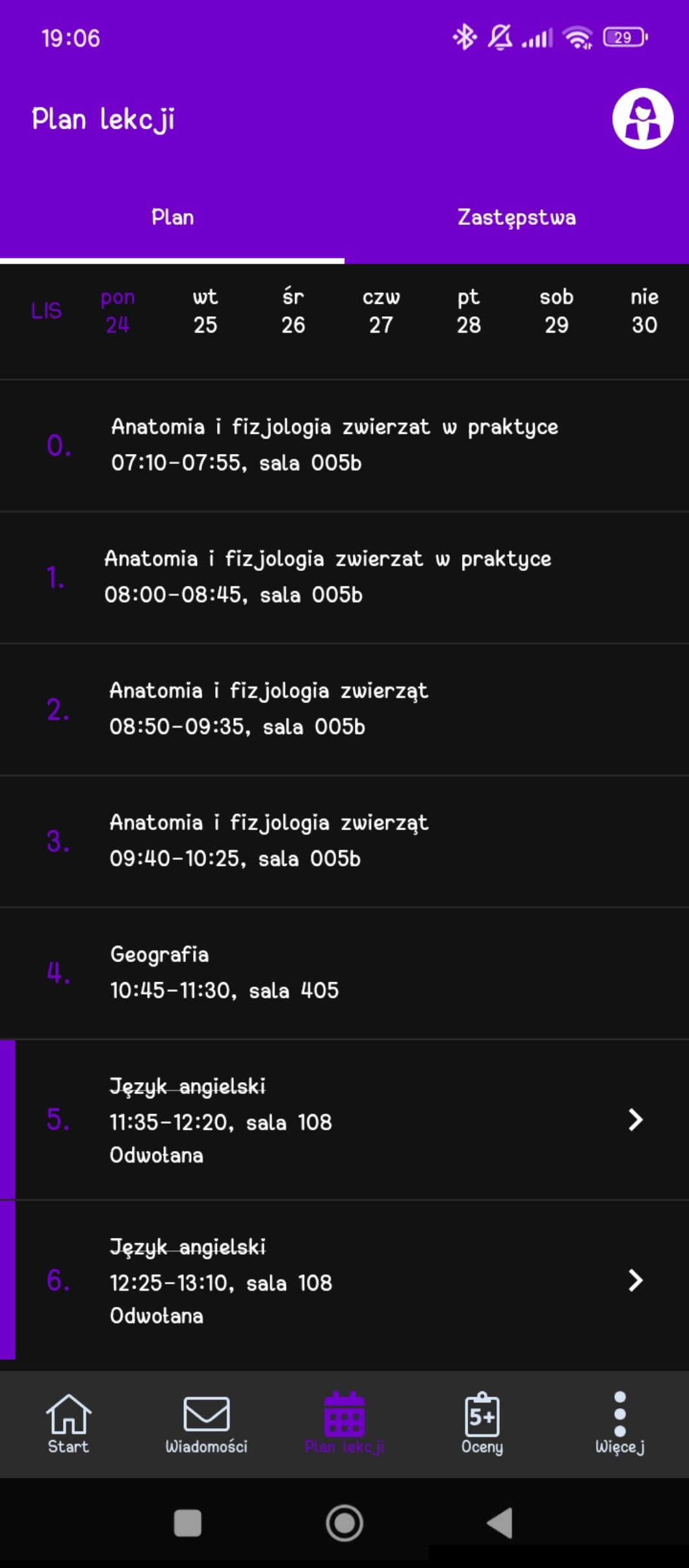
Task: Expand cancelled lesson 6 chevron arrow
Action: point(635,1280)
